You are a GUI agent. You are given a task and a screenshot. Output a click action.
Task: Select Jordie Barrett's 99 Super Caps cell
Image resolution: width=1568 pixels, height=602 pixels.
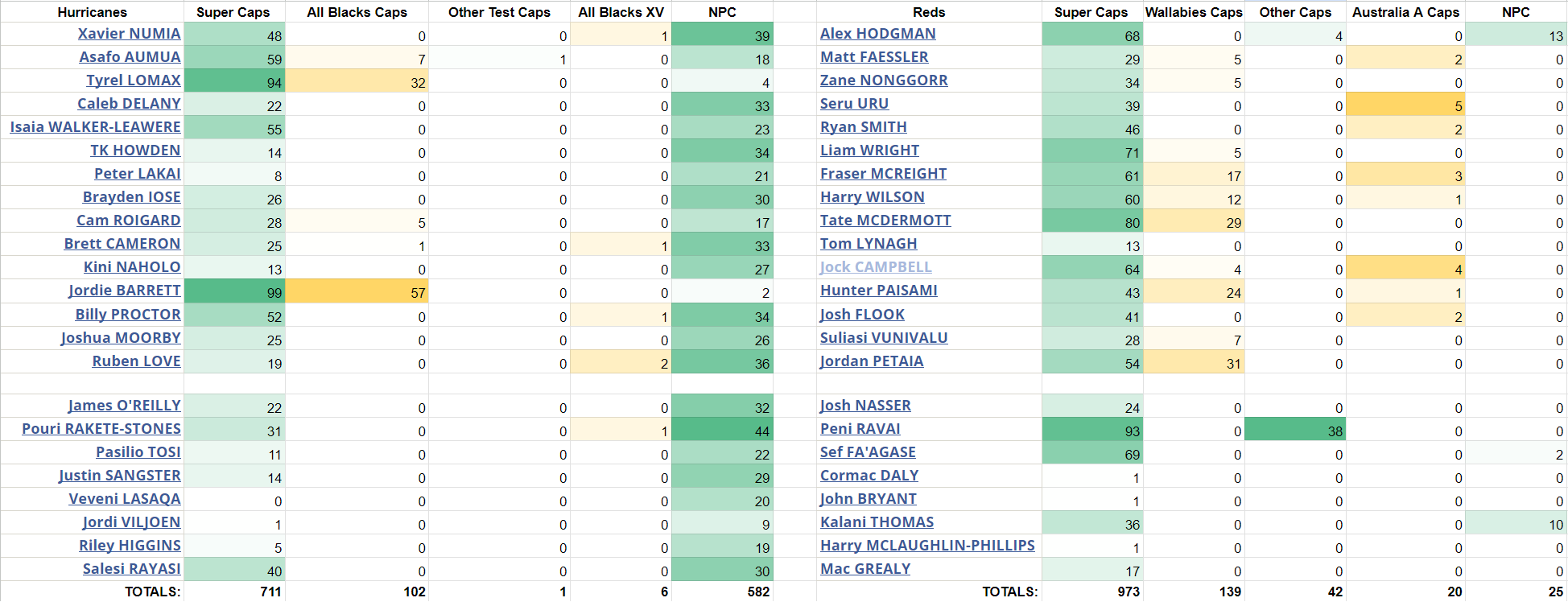coord(234,292)
